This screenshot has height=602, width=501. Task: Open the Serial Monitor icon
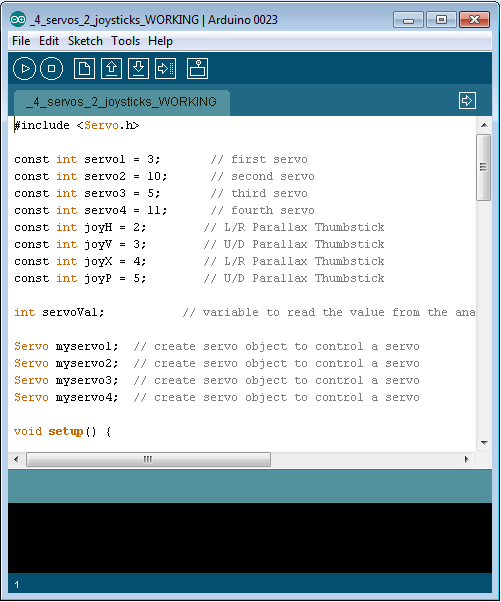198,69
